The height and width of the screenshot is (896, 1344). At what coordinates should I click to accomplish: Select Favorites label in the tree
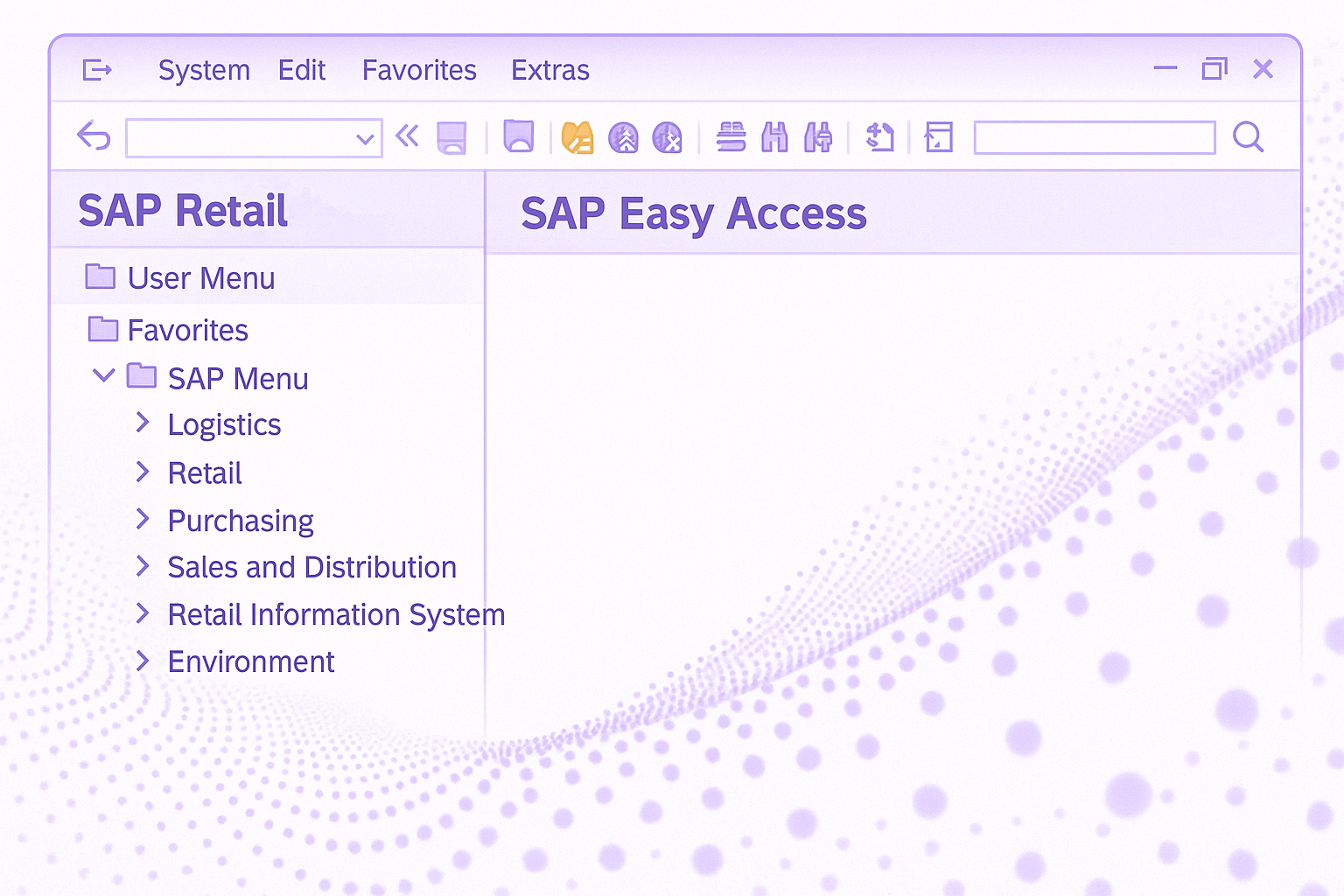coord(188,331)
